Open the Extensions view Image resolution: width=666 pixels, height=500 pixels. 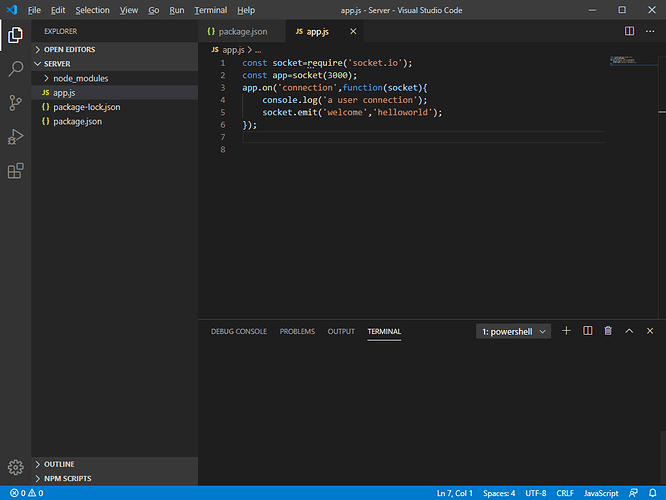tap(15, 171)
